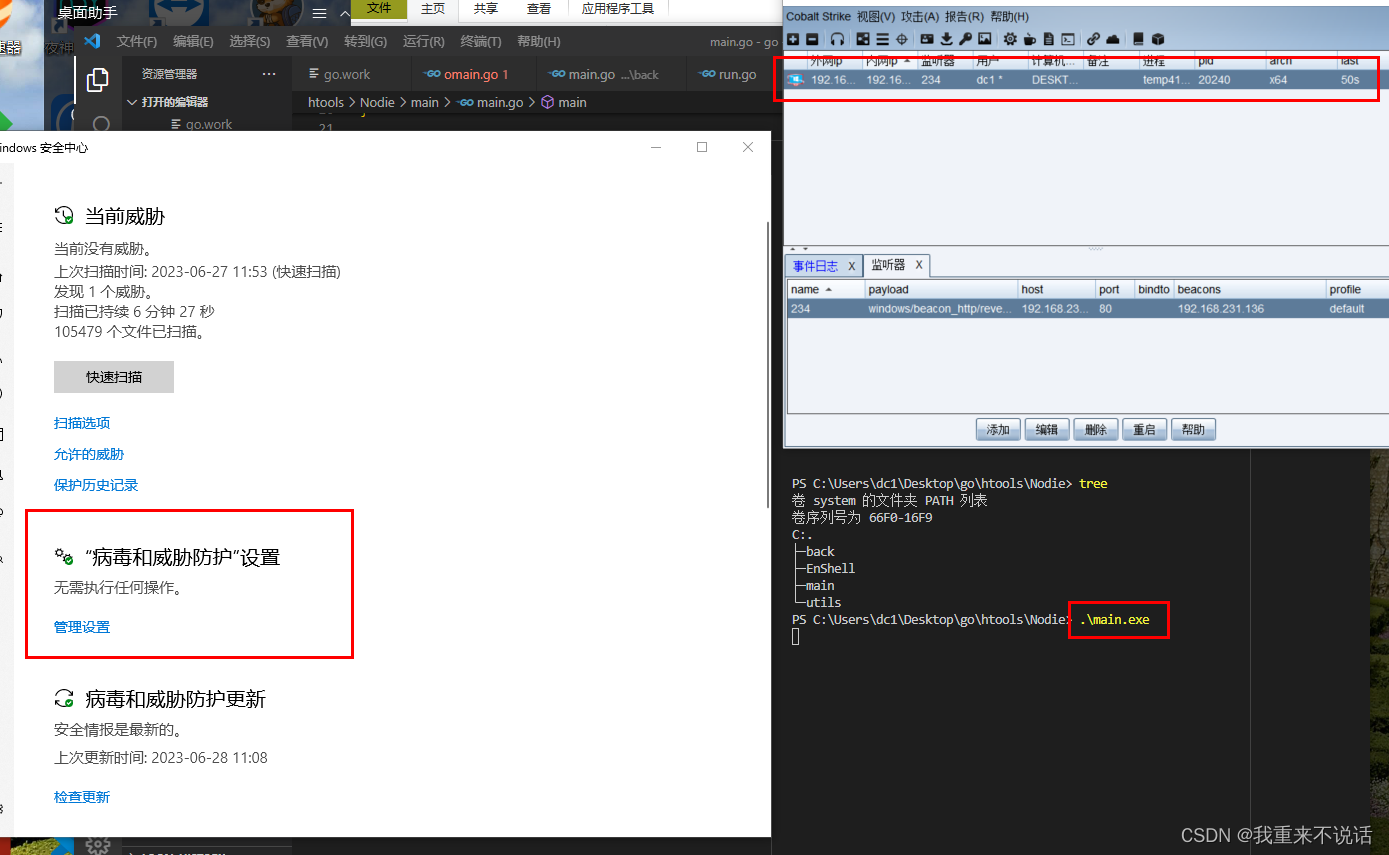Click the 删除 listener button

1096,430
